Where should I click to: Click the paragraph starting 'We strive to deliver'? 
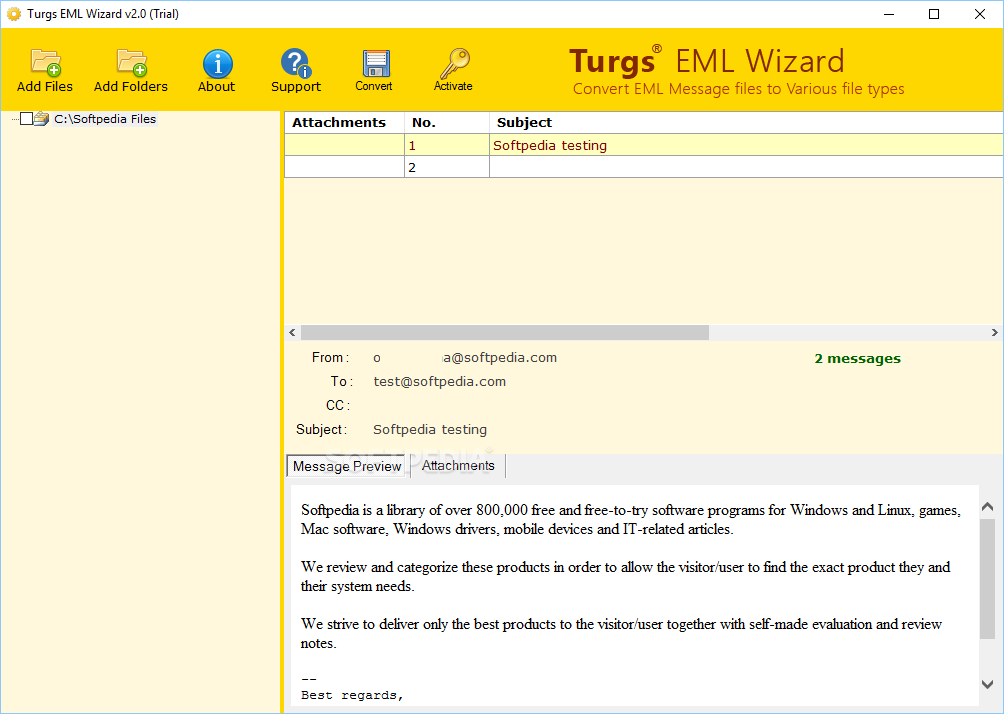coord(621,633)
